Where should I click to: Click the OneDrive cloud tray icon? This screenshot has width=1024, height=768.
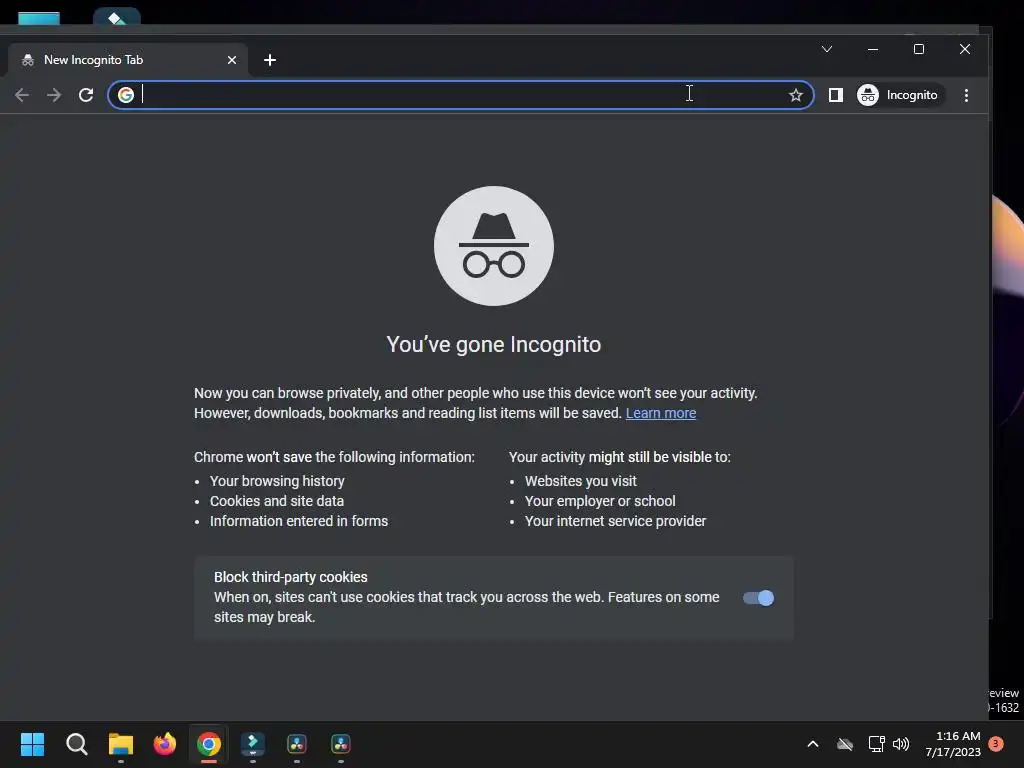(845, 744)
